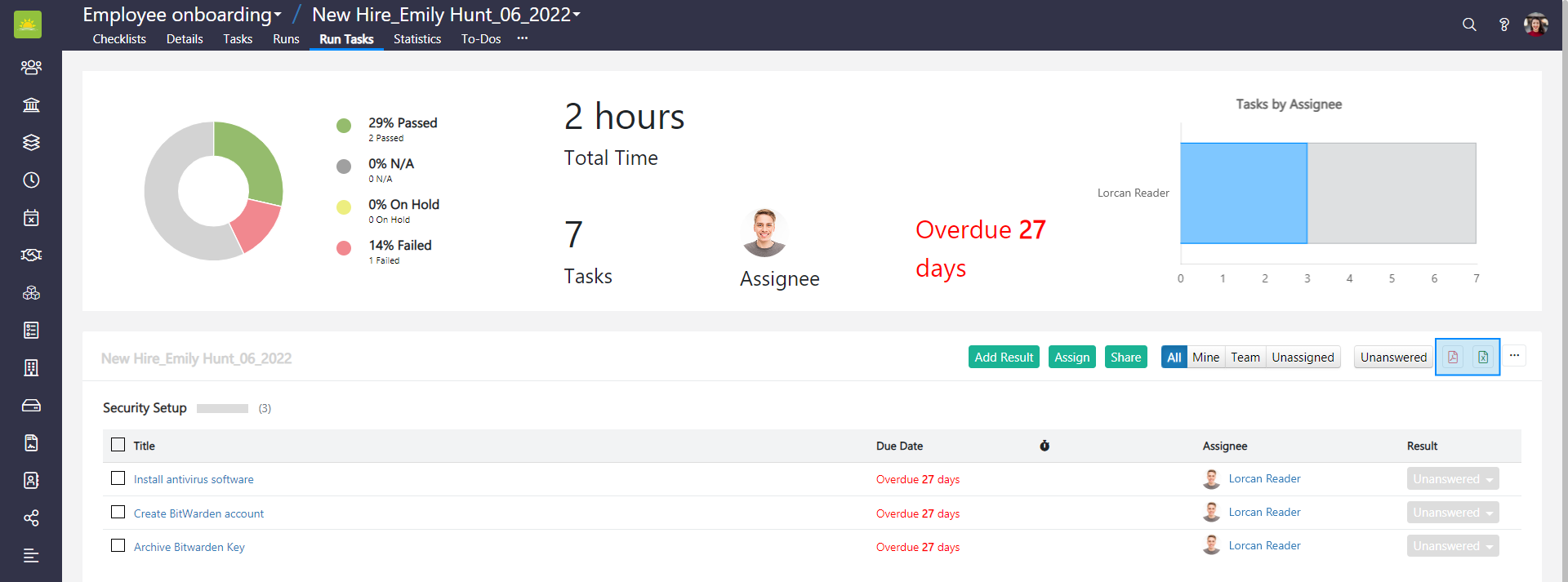Viewport: 1568px width, 582px height.
Task: Check the Install antivirus software checkbox
Action: 118,478
